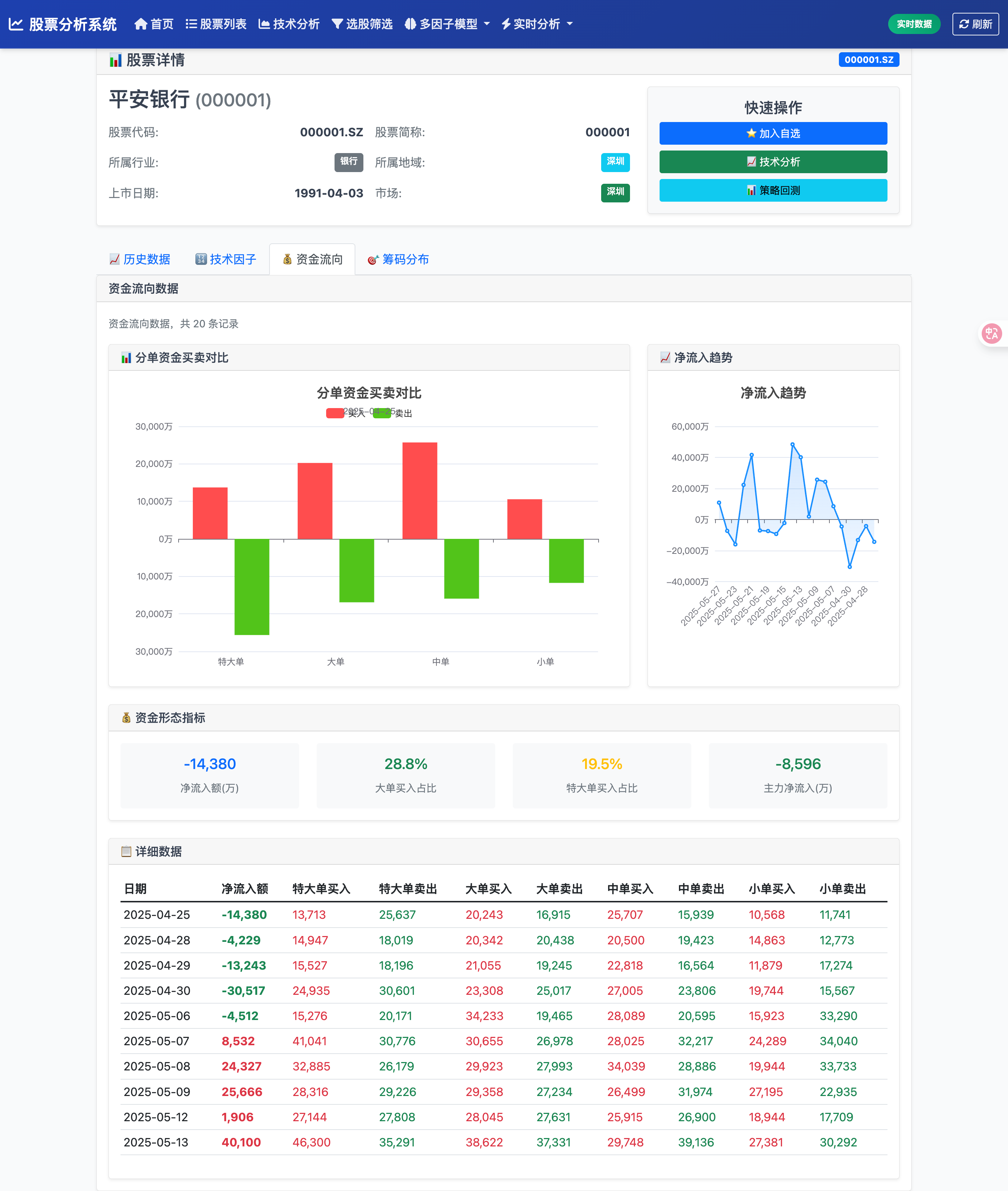
Task: Click net inflow value 1,906
Action: tap(238, 1117)
